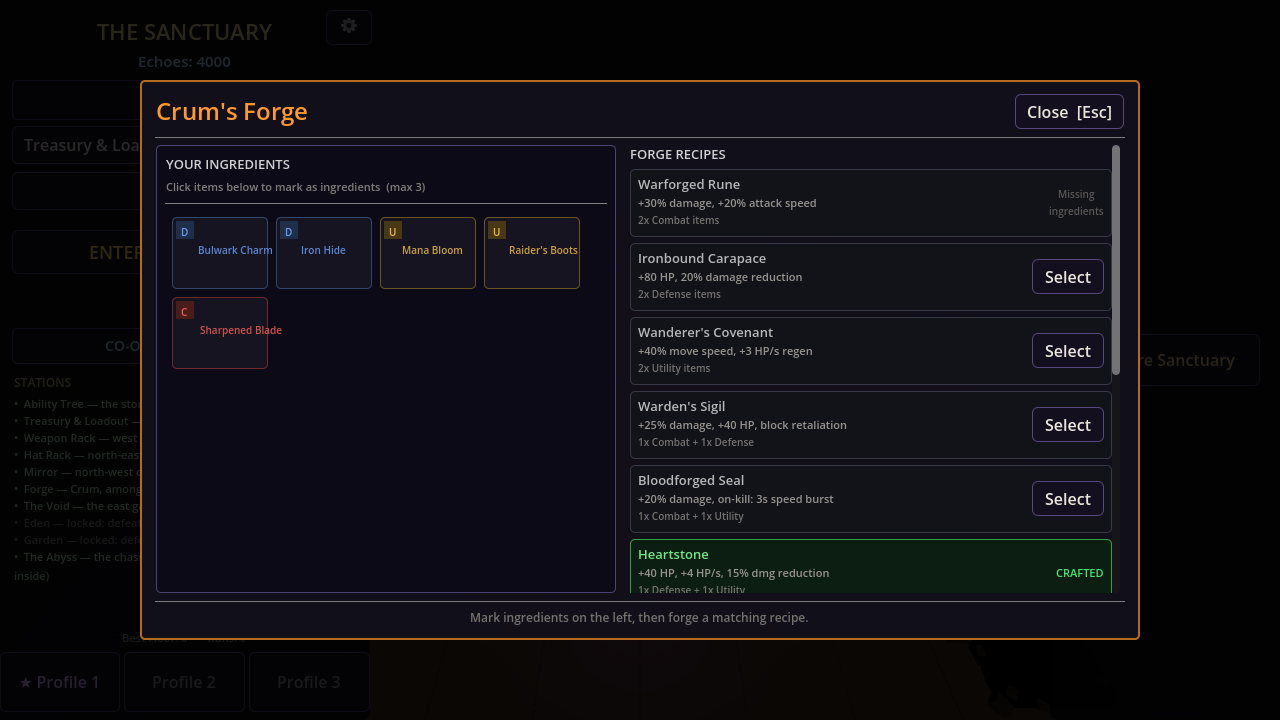Viewport: 1280px width, 720px height.
Task: Open the gear settings icon in The Sanctuary
Action: pyautogui.click(x=349, y=27)
